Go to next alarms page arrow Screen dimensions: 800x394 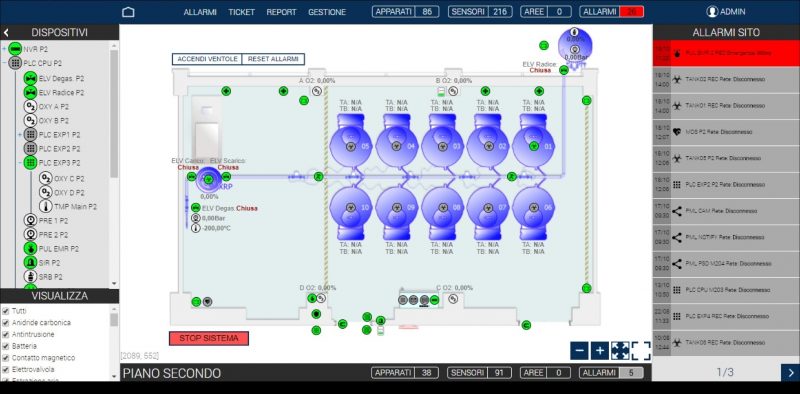point(790,373)
